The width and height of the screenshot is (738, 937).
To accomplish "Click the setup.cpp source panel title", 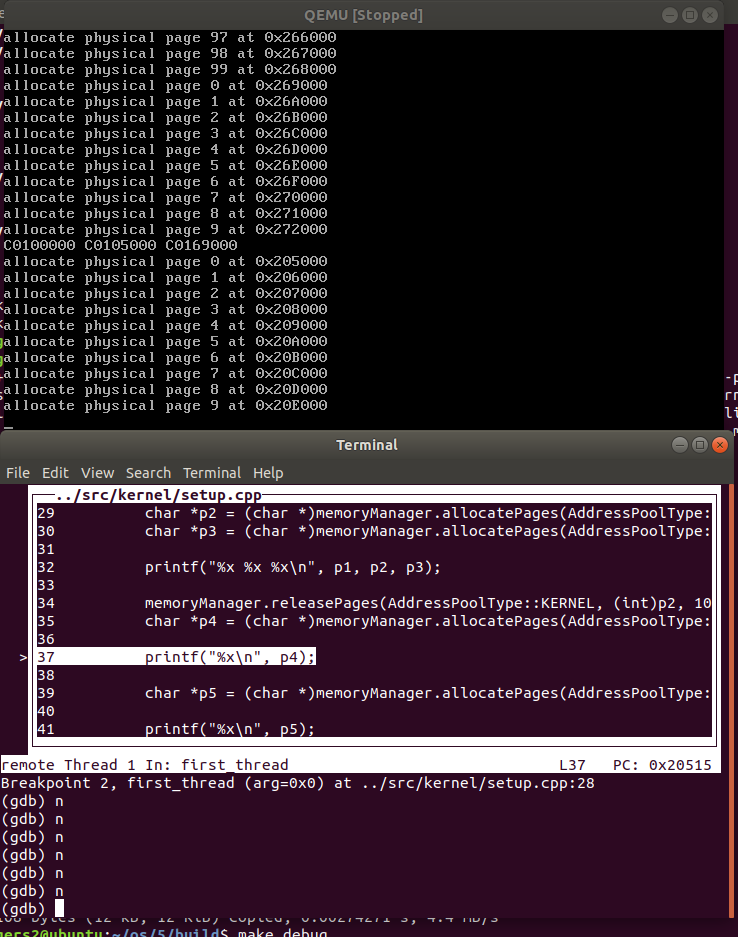I will tap(158, 497).
